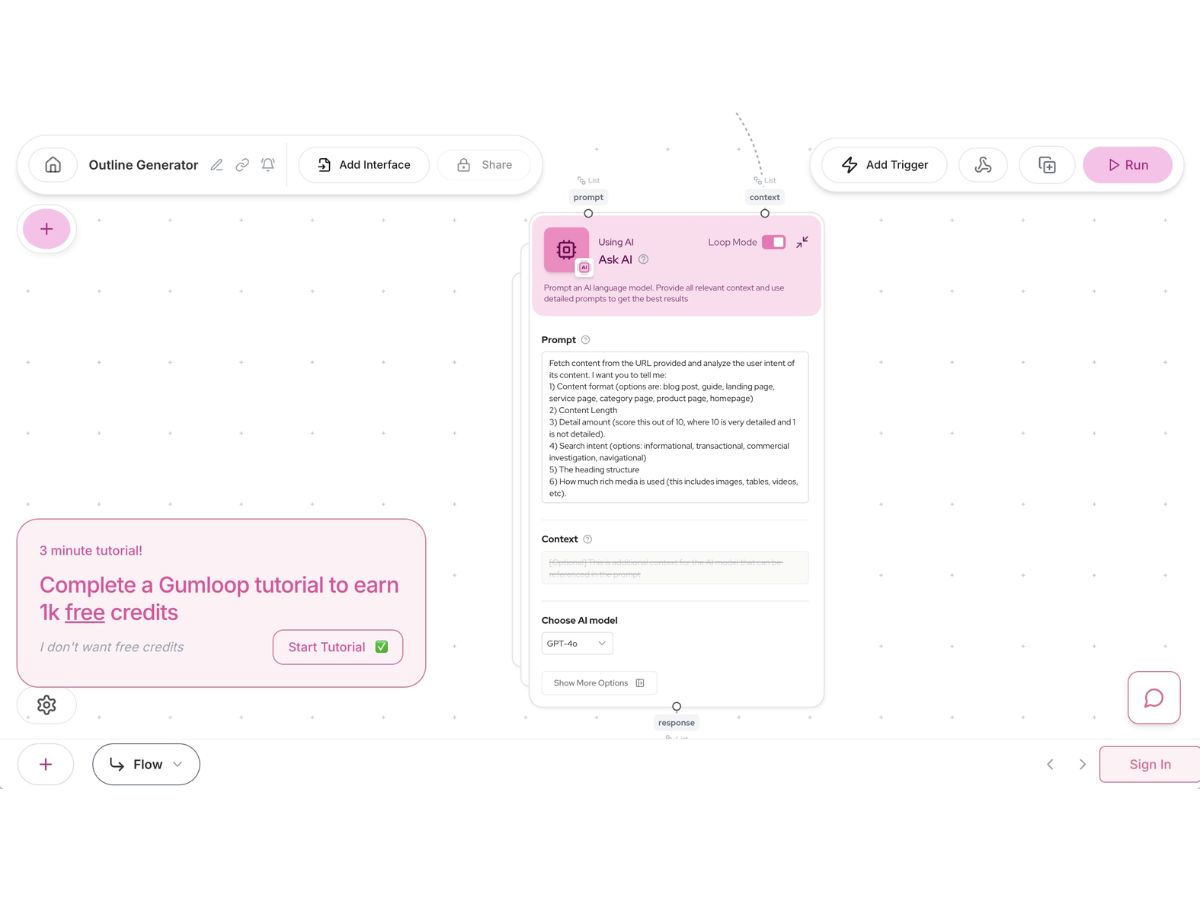Edit flow name with pencil icon
Screen dimensions: 1200x900
tap(217, 165)
